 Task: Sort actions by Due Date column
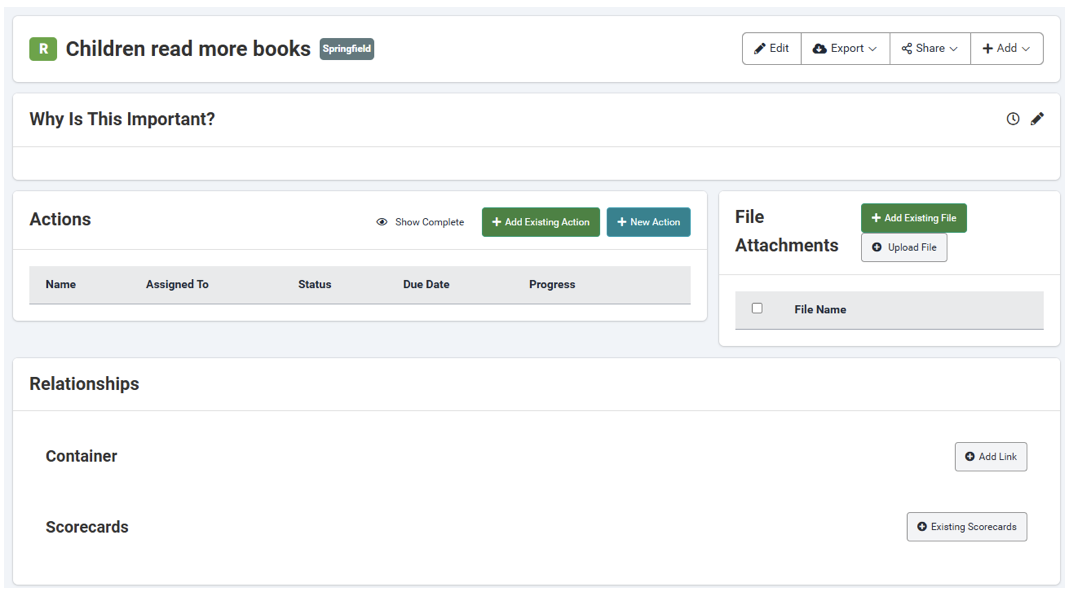[426, 285]
